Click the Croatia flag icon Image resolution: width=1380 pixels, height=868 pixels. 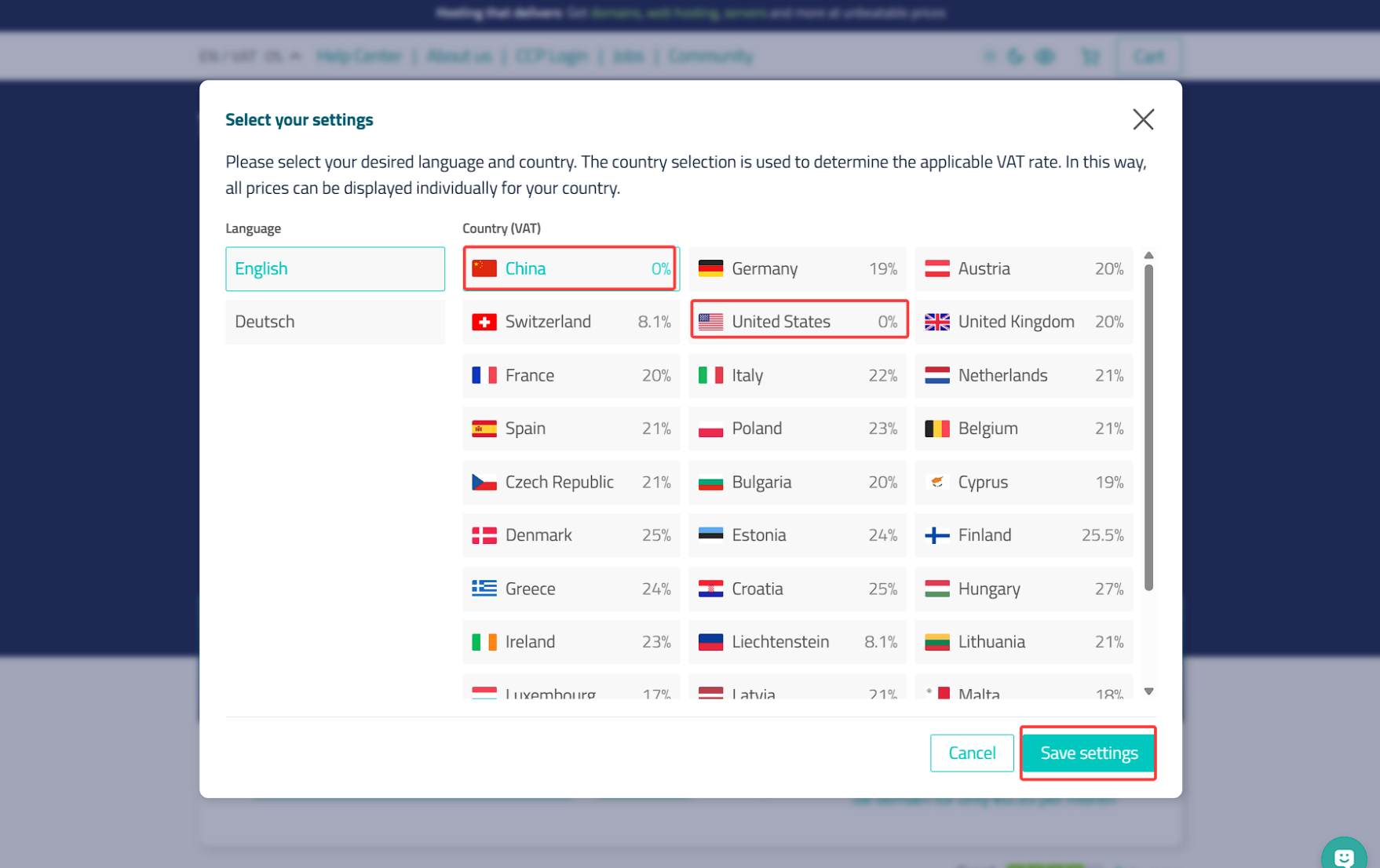tap(710, 589)
